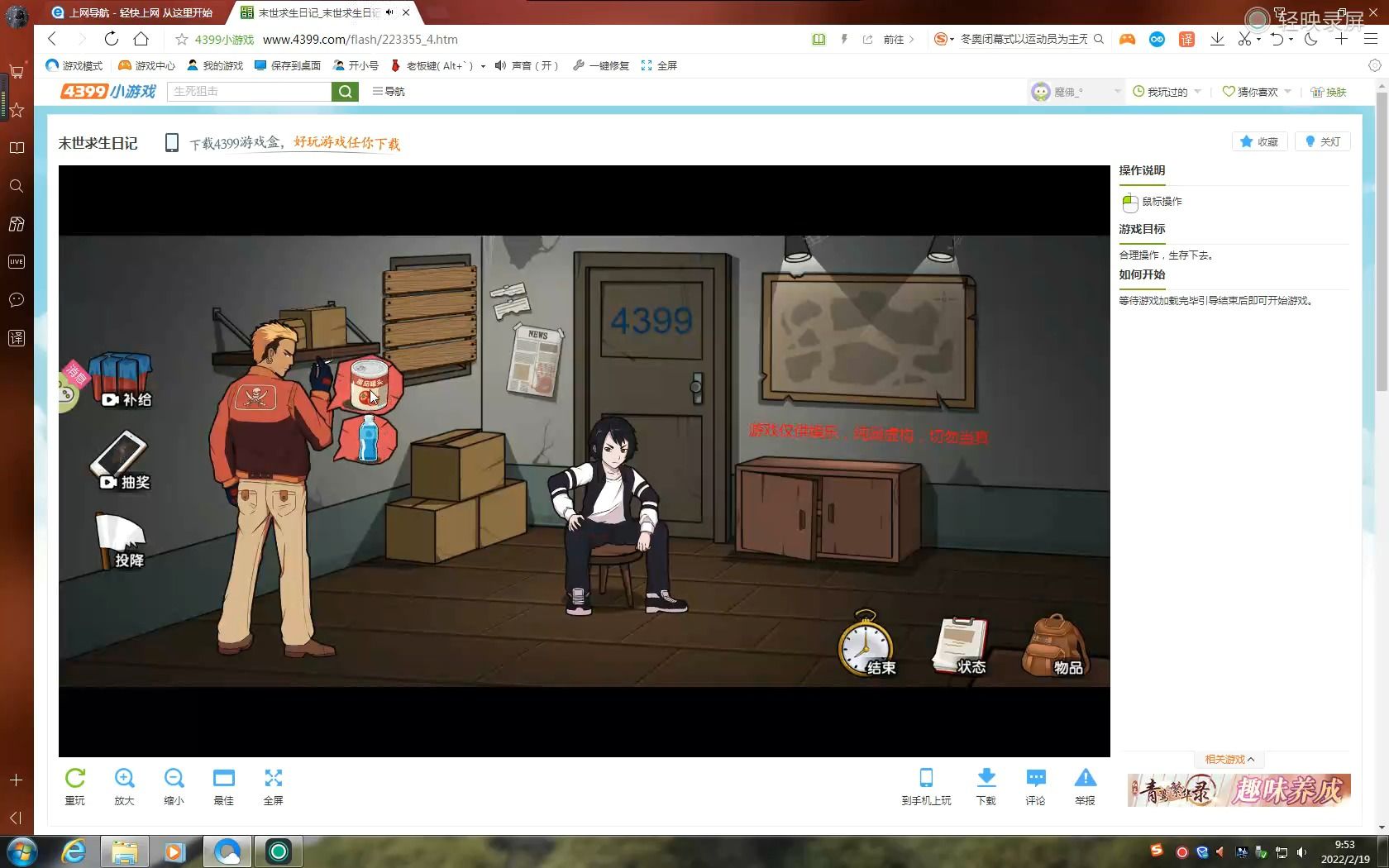Image resolution: width=1389 pixels, height=868 pixels.
Task: Open the 状态 status clipboard in game
Action: pos(960,646)
